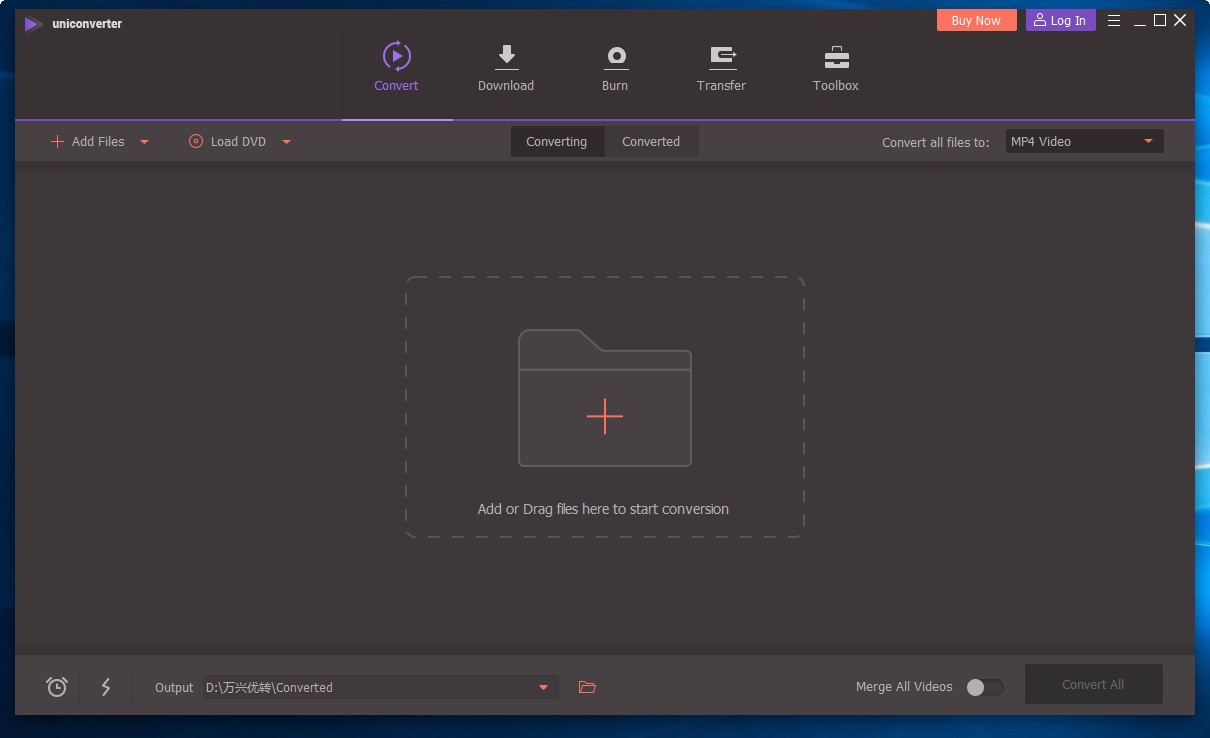Open output folder icon
Screen dimensions: 1210x738
pos(587,687)
